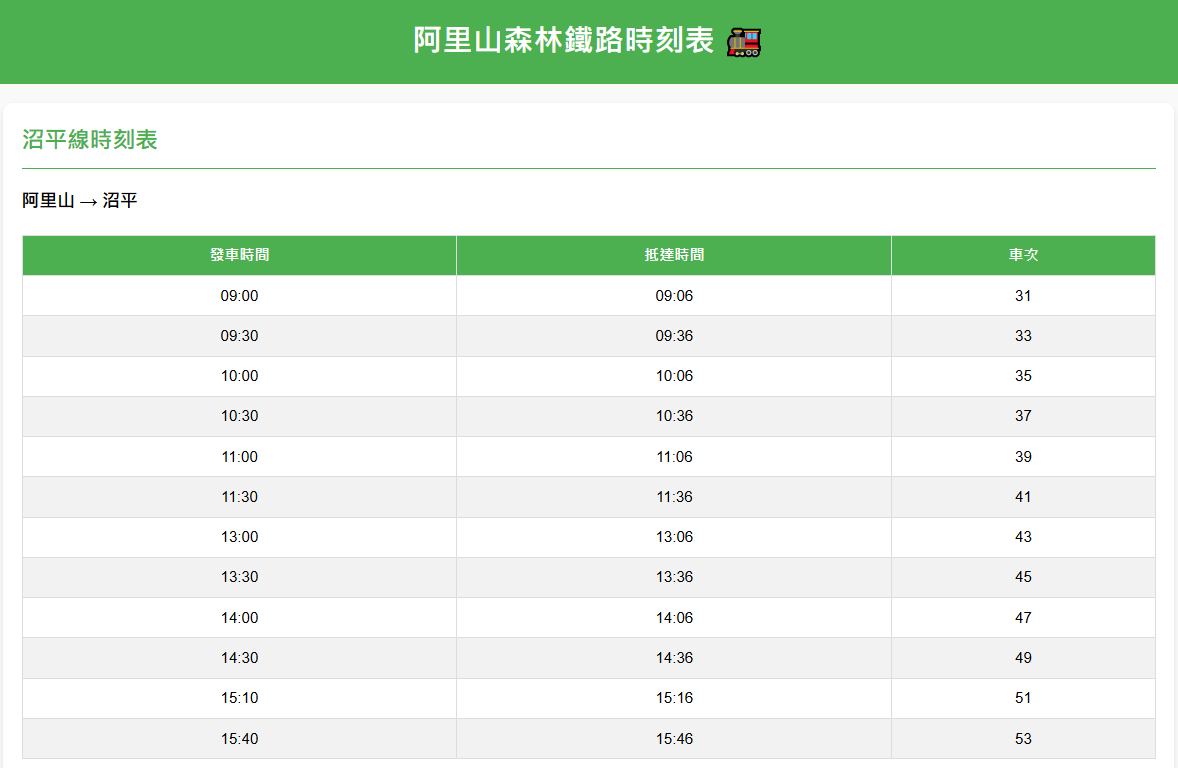Select the 沼平線時刻表 section heading
The height and width of the screenshot is (768, 1178).
pyautogui.click(x=90, y=140)
